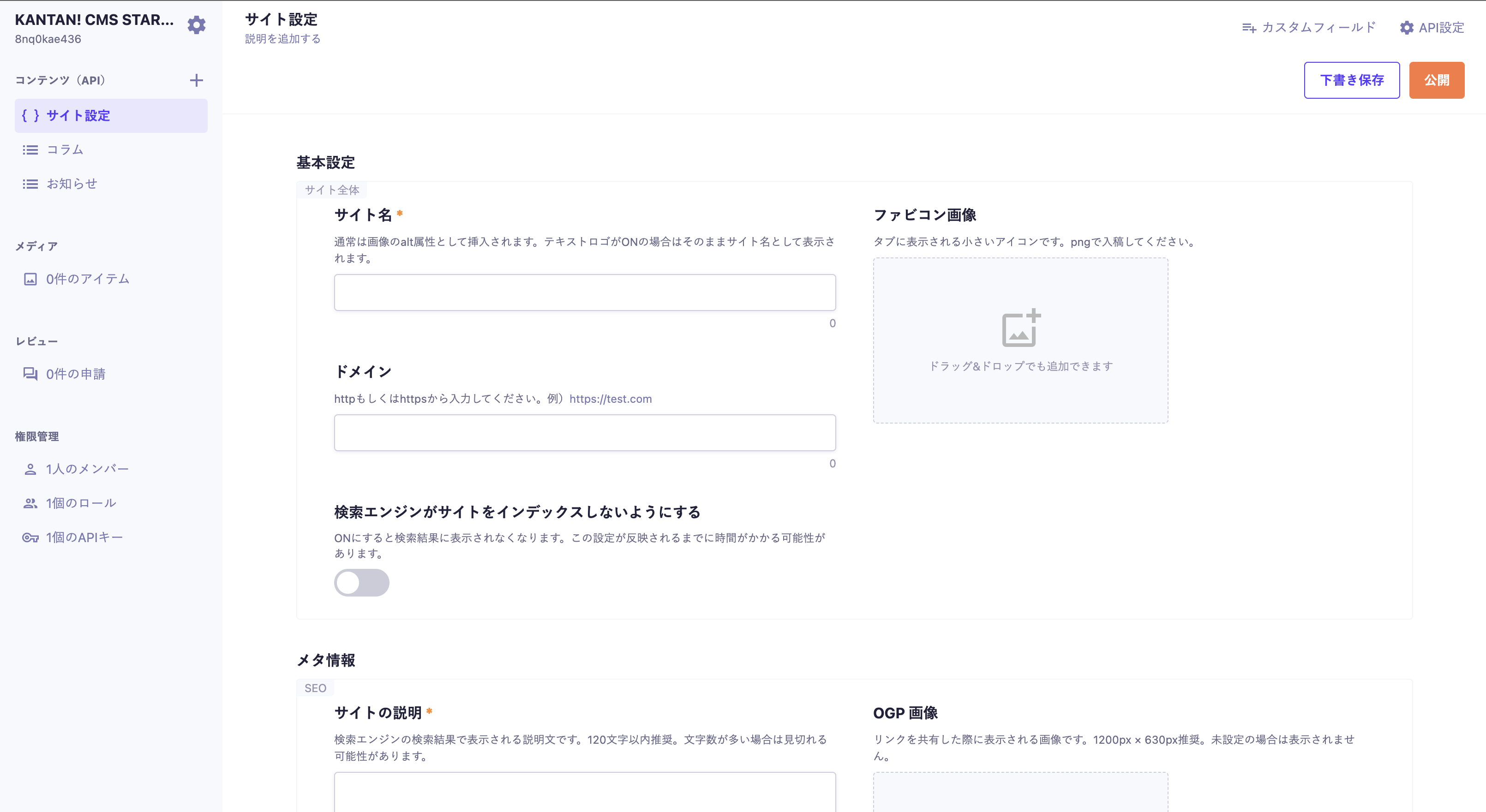Click the サイト名 text input

(584, 293)
